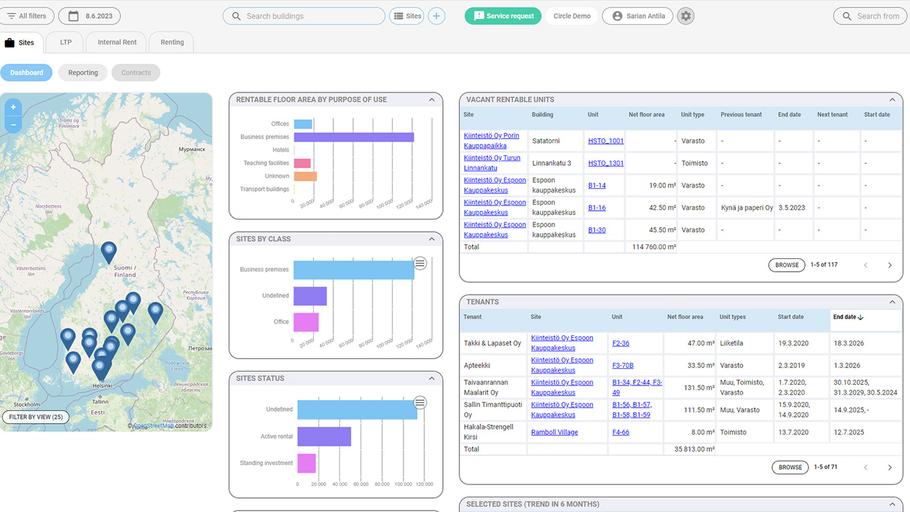Open the Sites list selector

click(407, 16)
